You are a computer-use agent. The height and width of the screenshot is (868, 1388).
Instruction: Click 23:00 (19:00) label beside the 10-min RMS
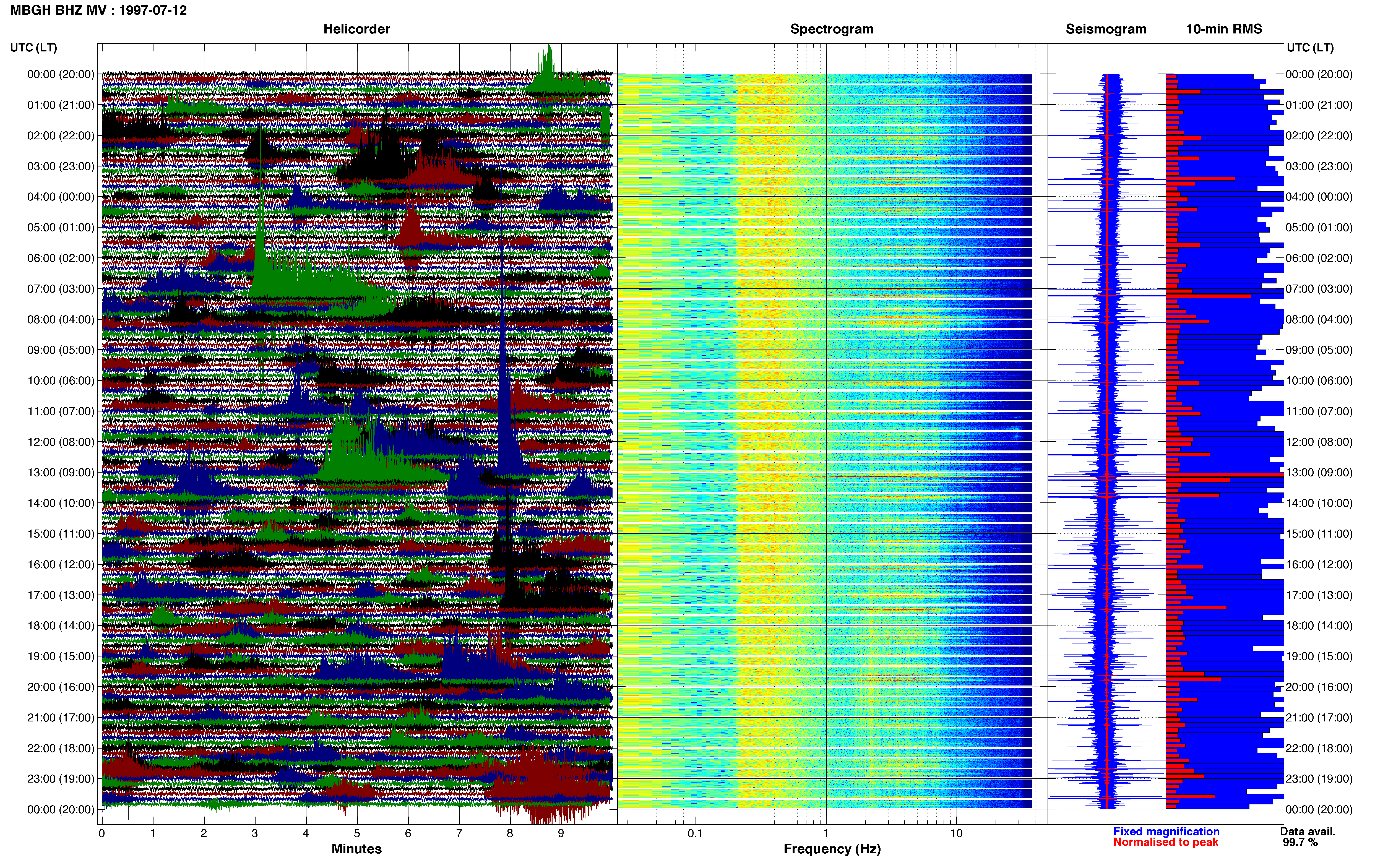[1319, 779]
